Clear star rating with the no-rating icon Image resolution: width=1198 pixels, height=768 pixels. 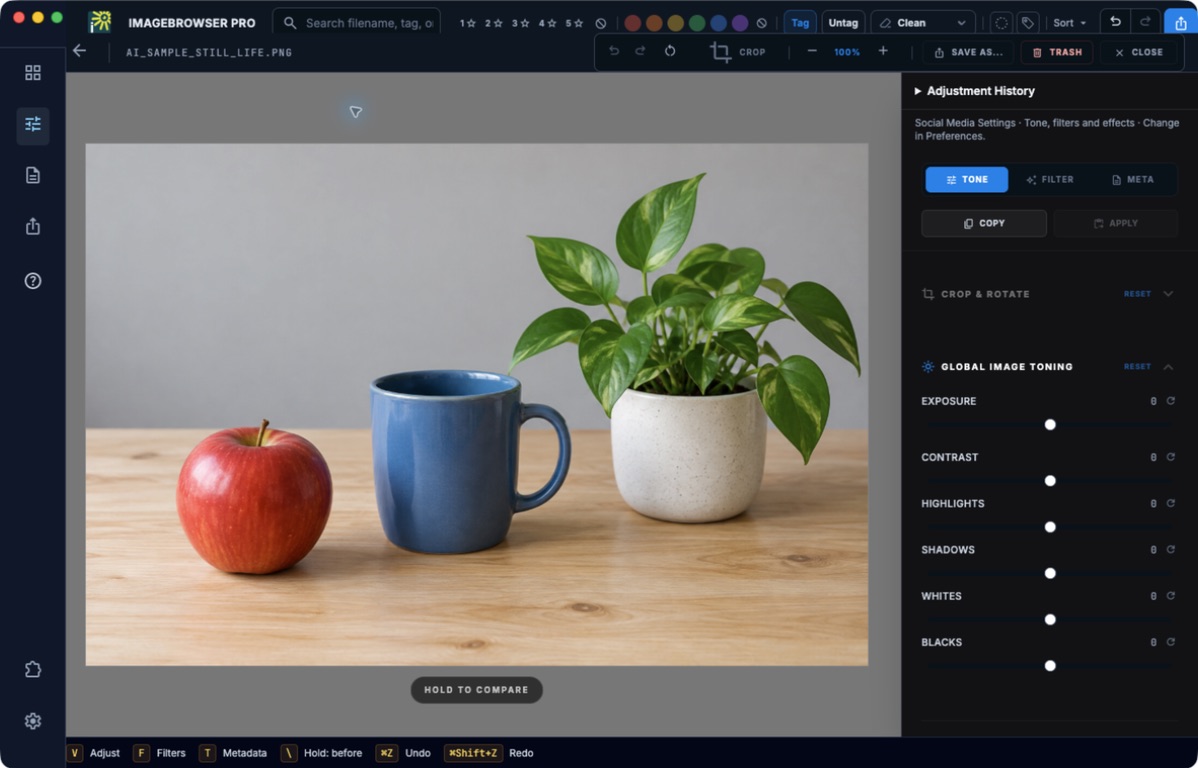pyautogui.click(x=601, y=24)
